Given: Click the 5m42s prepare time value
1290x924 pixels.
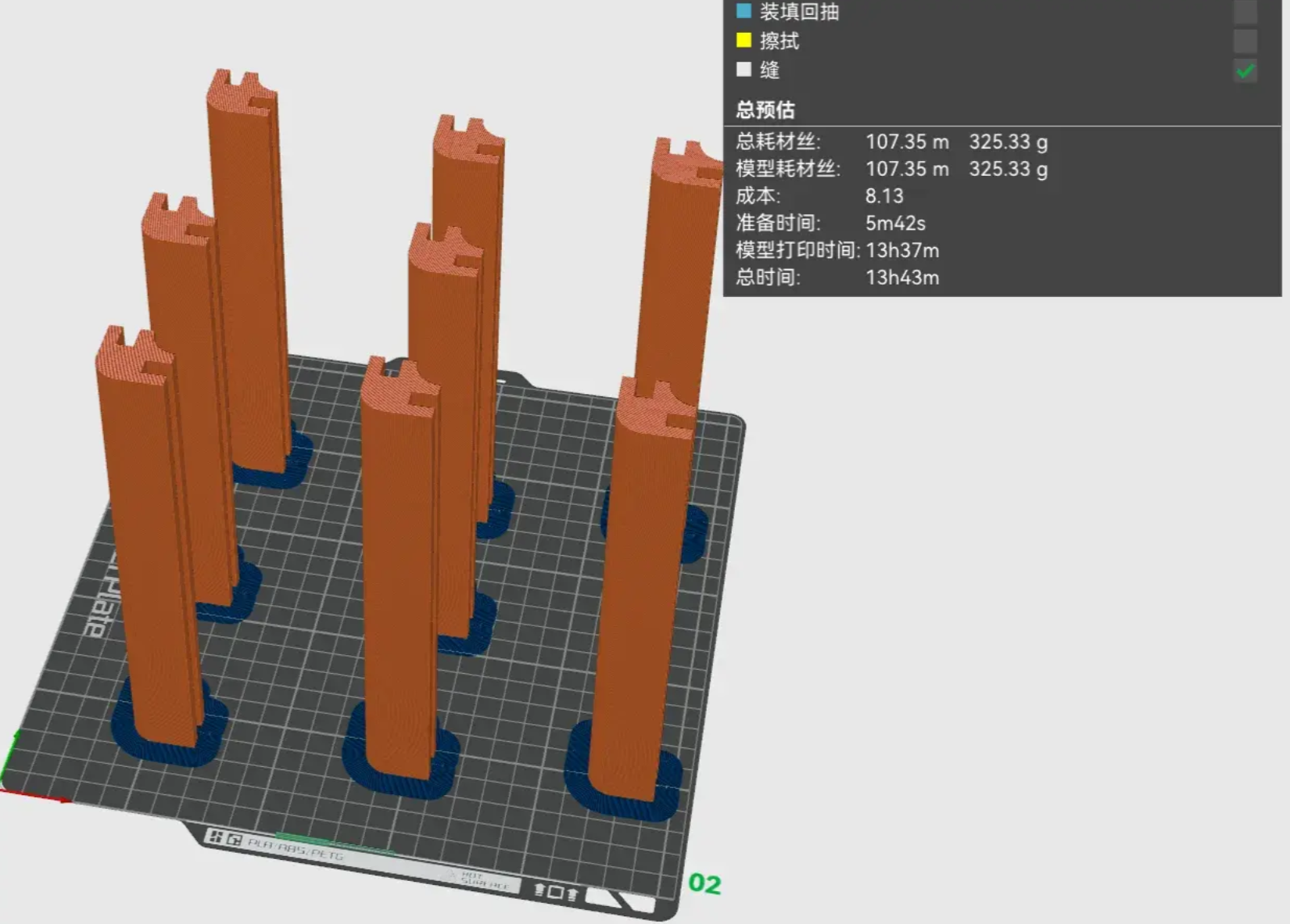Looking at the screenshot, I should click(x=895, y=223).
